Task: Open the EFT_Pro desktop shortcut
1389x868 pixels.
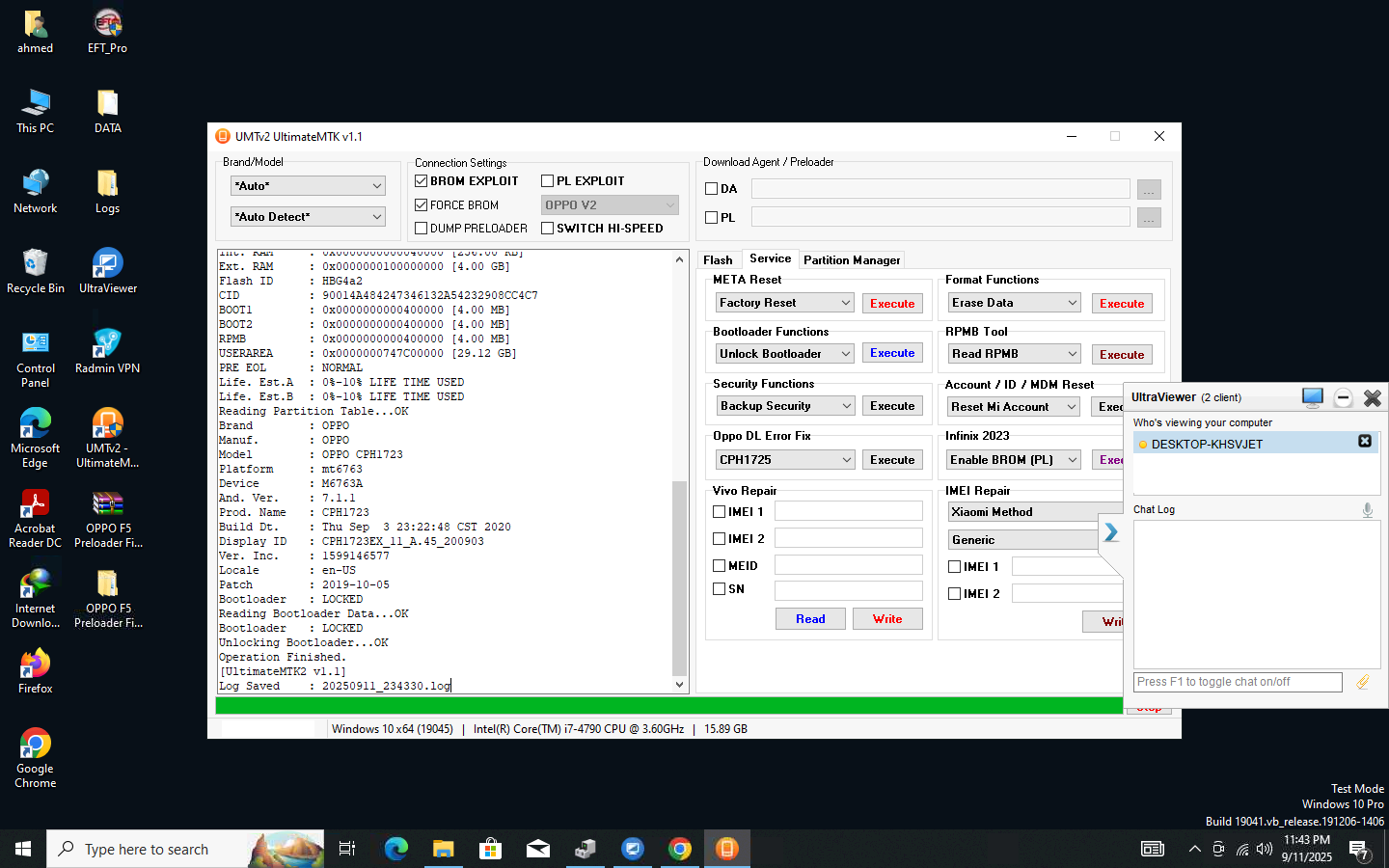Action: coord(107,31)
